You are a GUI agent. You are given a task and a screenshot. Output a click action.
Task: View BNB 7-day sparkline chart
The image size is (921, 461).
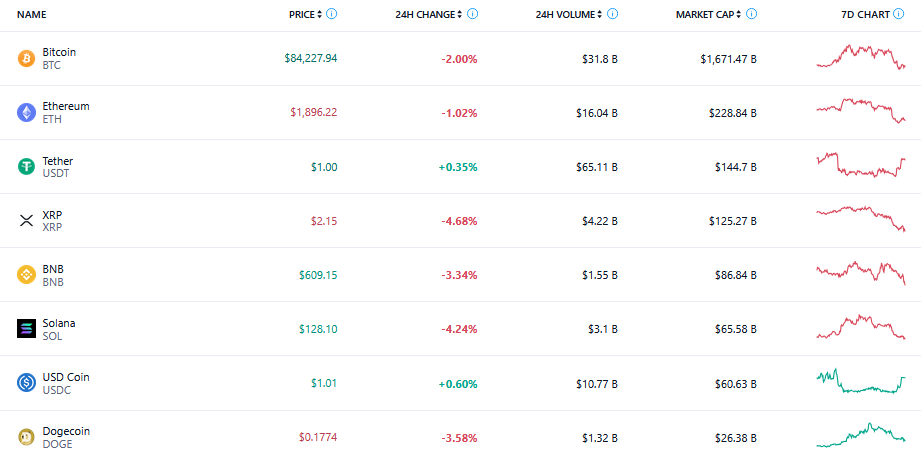[861, 273]
